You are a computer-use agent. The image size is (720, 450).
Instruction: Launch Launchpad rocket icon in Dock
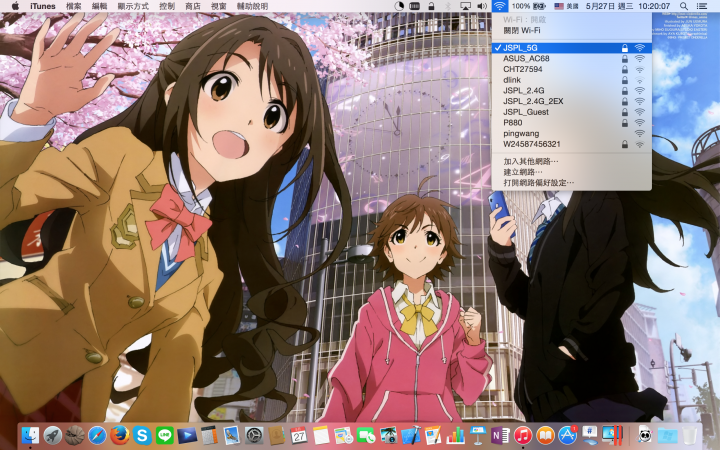53,435
